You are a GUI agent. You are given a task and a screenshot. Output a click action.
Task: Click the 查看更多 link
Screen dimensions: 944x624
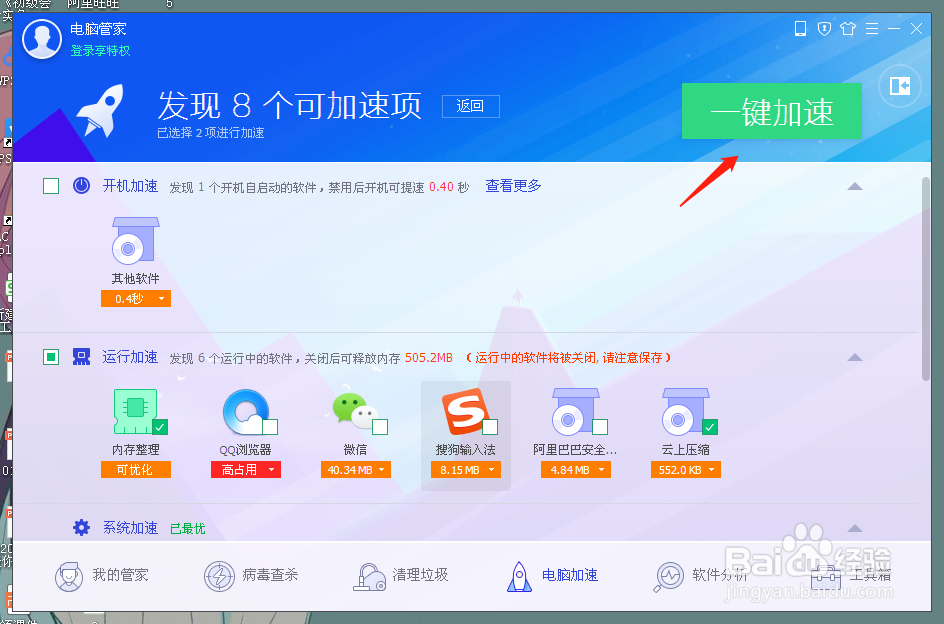513,186
